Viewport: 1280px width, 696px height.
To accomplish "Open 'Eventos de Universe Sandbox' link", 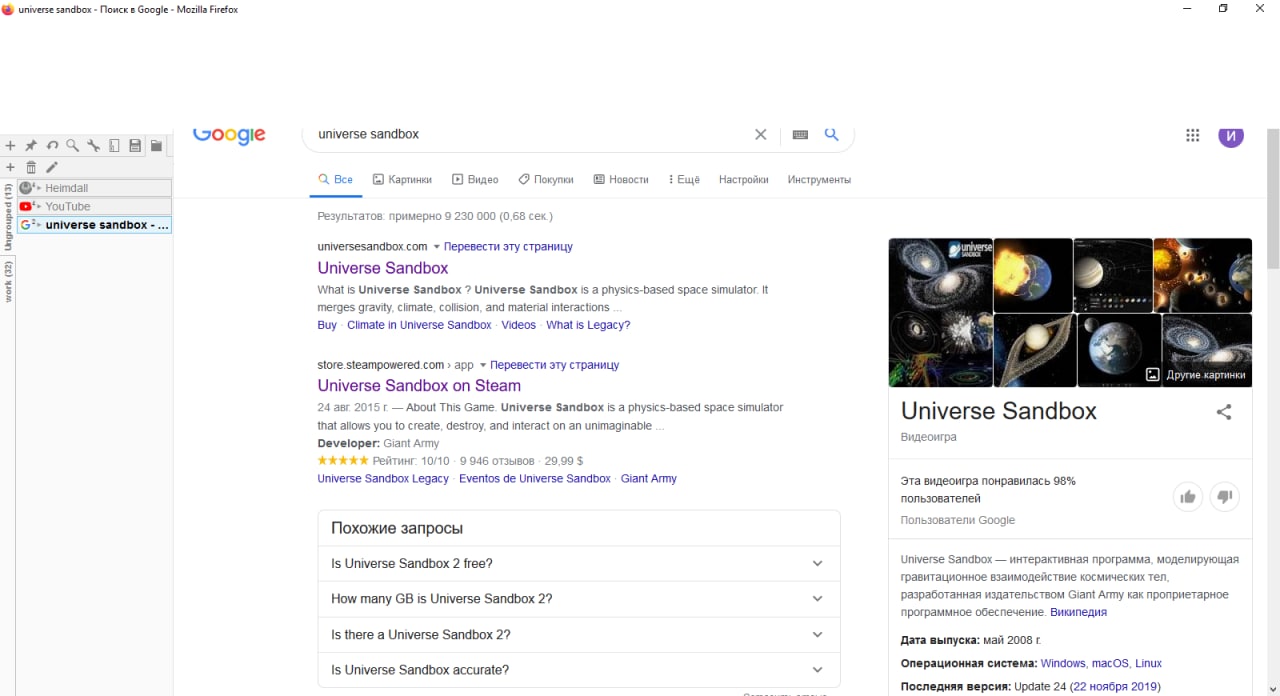I will pos(535,479).
